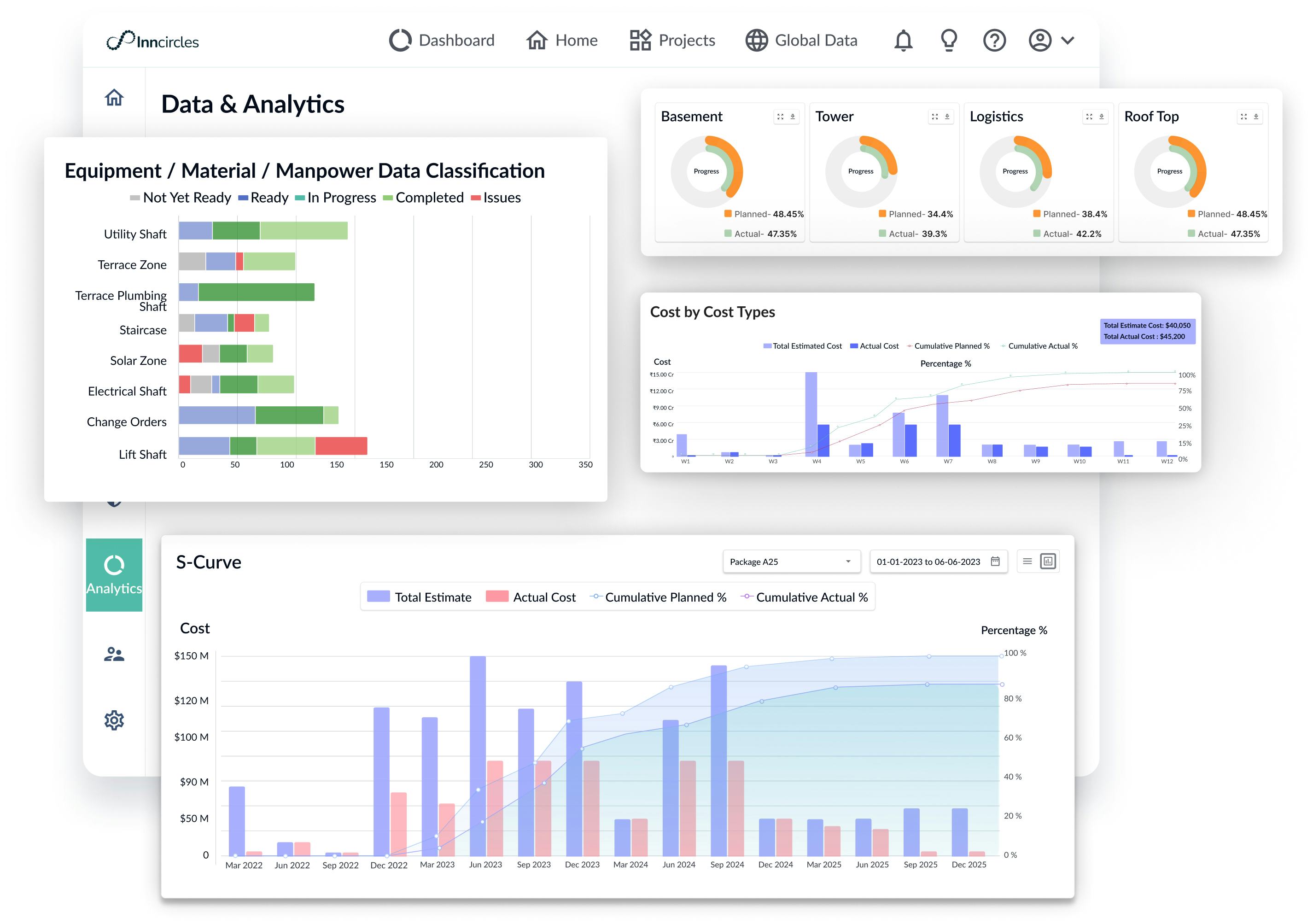Open the Dashboard menu item
This screenshot has height=924, width=1313.
point(442,41)
